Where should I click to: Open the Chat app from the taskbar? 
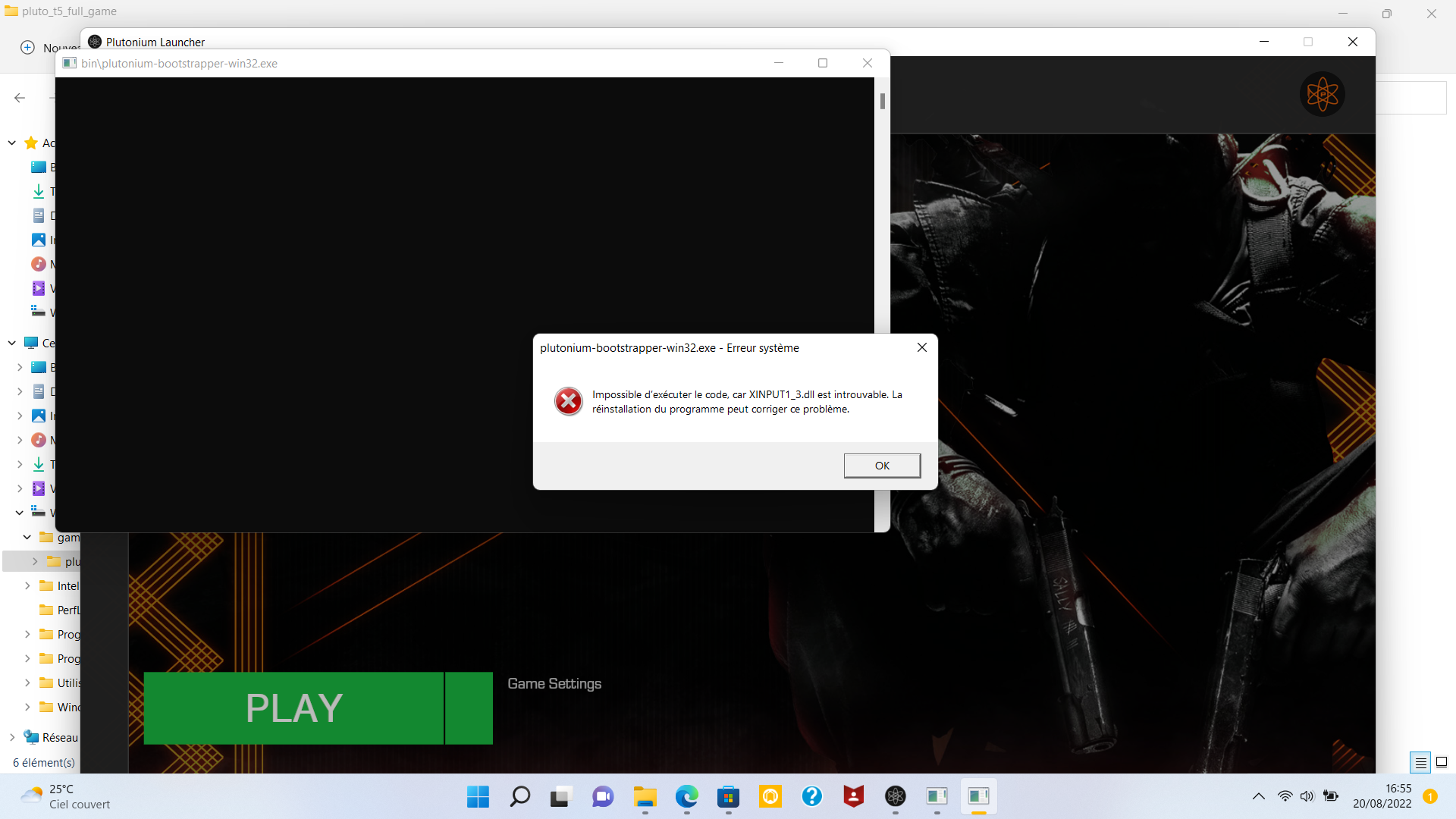click(x=603, y=796)
